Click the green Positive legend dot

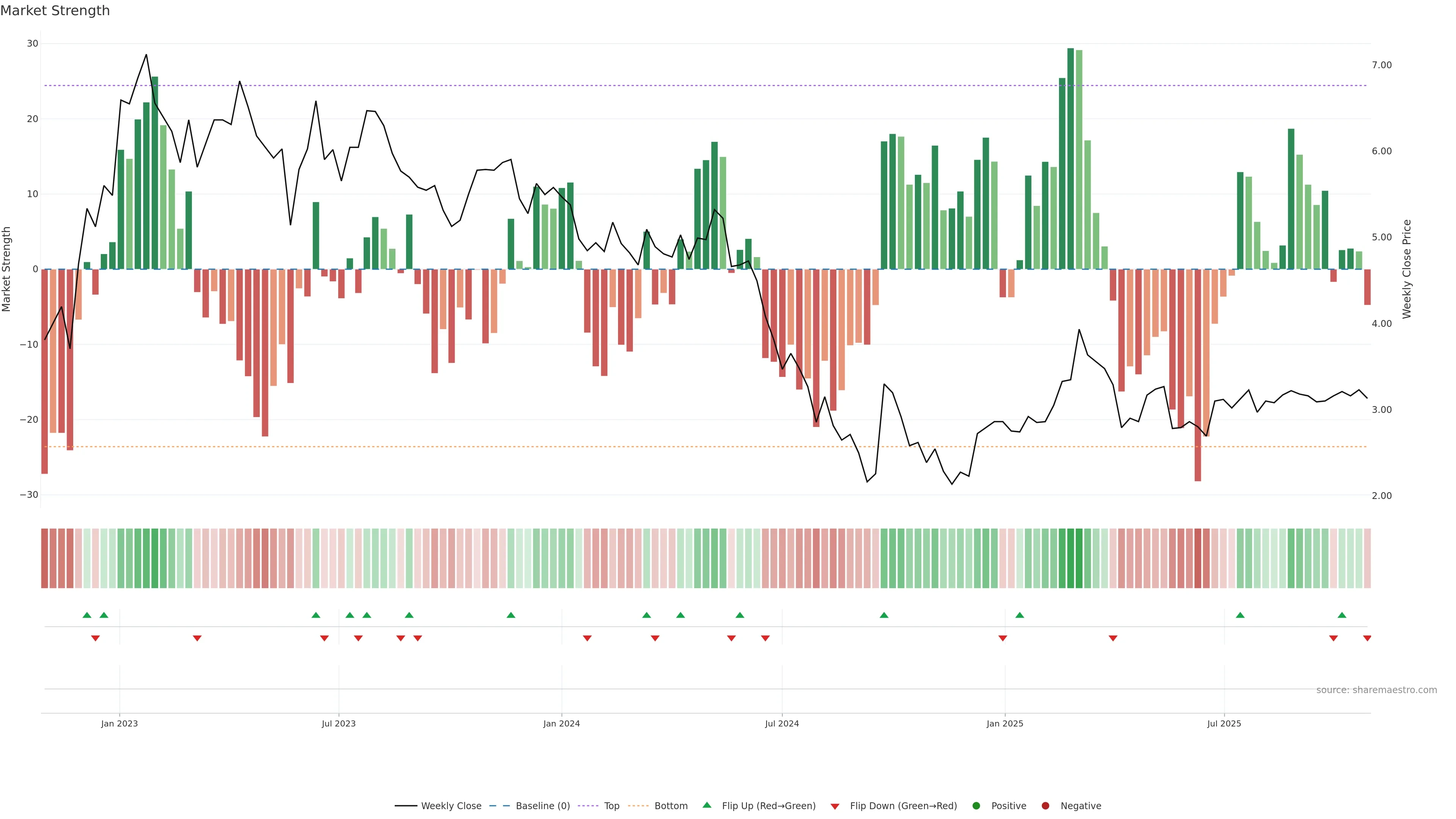[976, 806]
